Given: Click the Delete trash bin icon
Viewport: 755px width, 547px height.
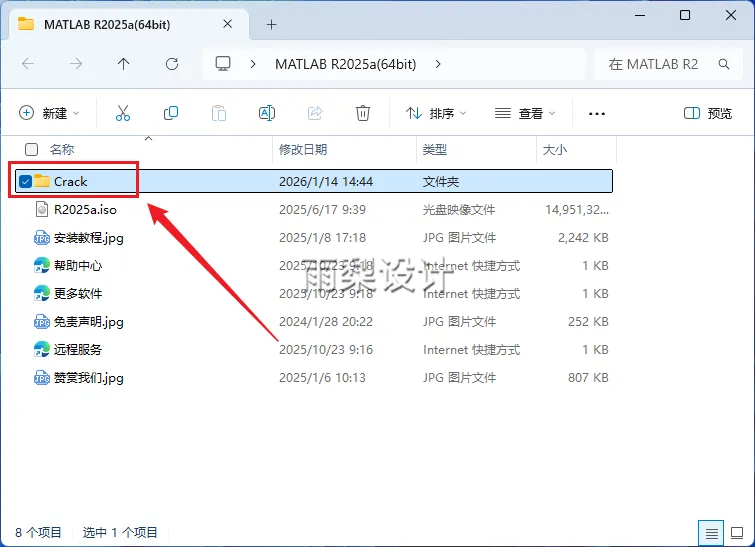Looking at the screenshot, I should point(363,114).
